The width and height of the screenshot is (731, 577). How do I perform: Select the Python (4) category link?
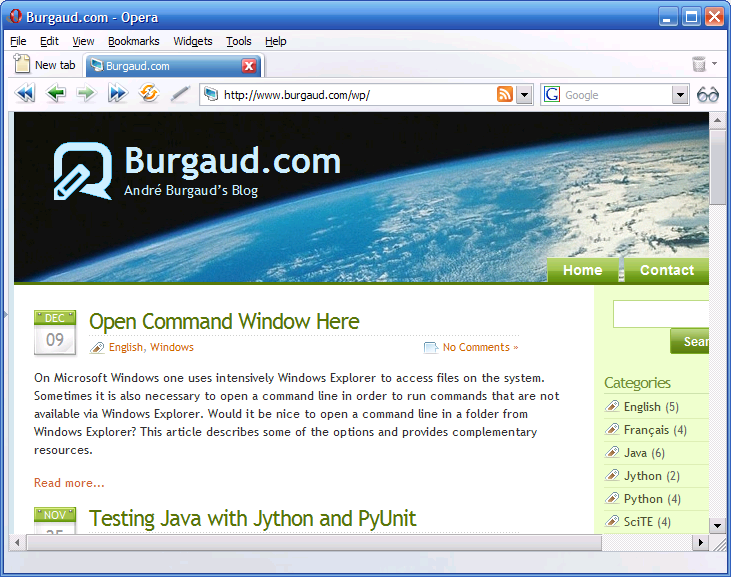652,498
